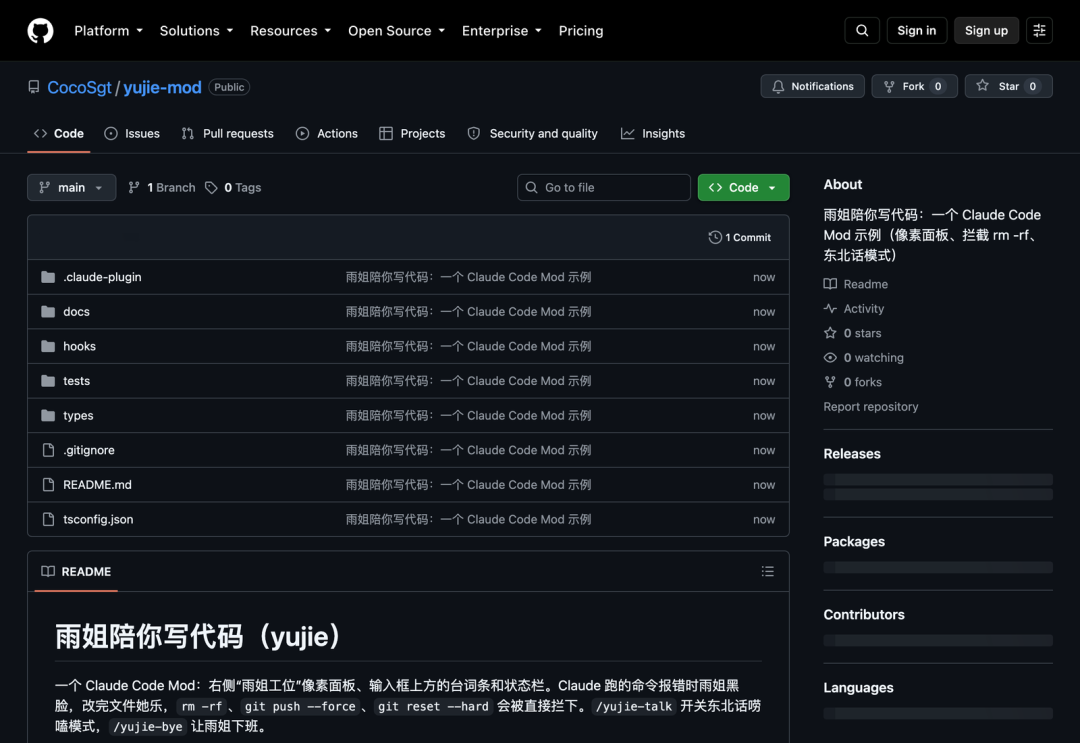This screenshot has width=1080, height=743.
Task: Open the appearance settings sliders icon
Action: click(1039, 31)
